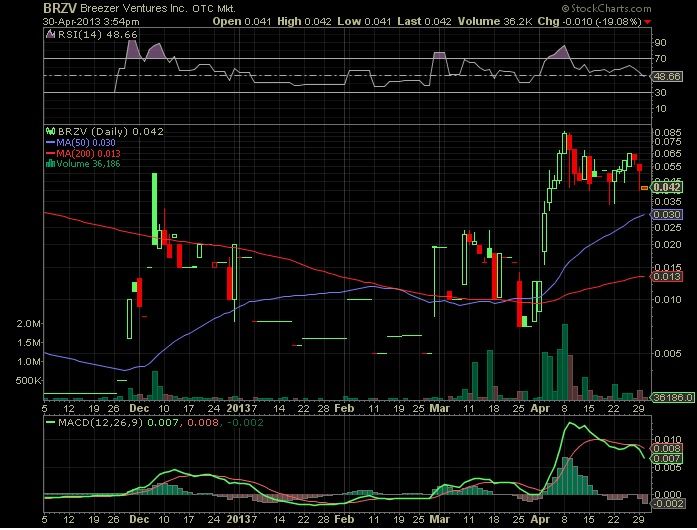Click the 0.008 signal tag on MACD axis
Image resolution: width=697 pixels, height=530 pixels.
click(667, 448)
